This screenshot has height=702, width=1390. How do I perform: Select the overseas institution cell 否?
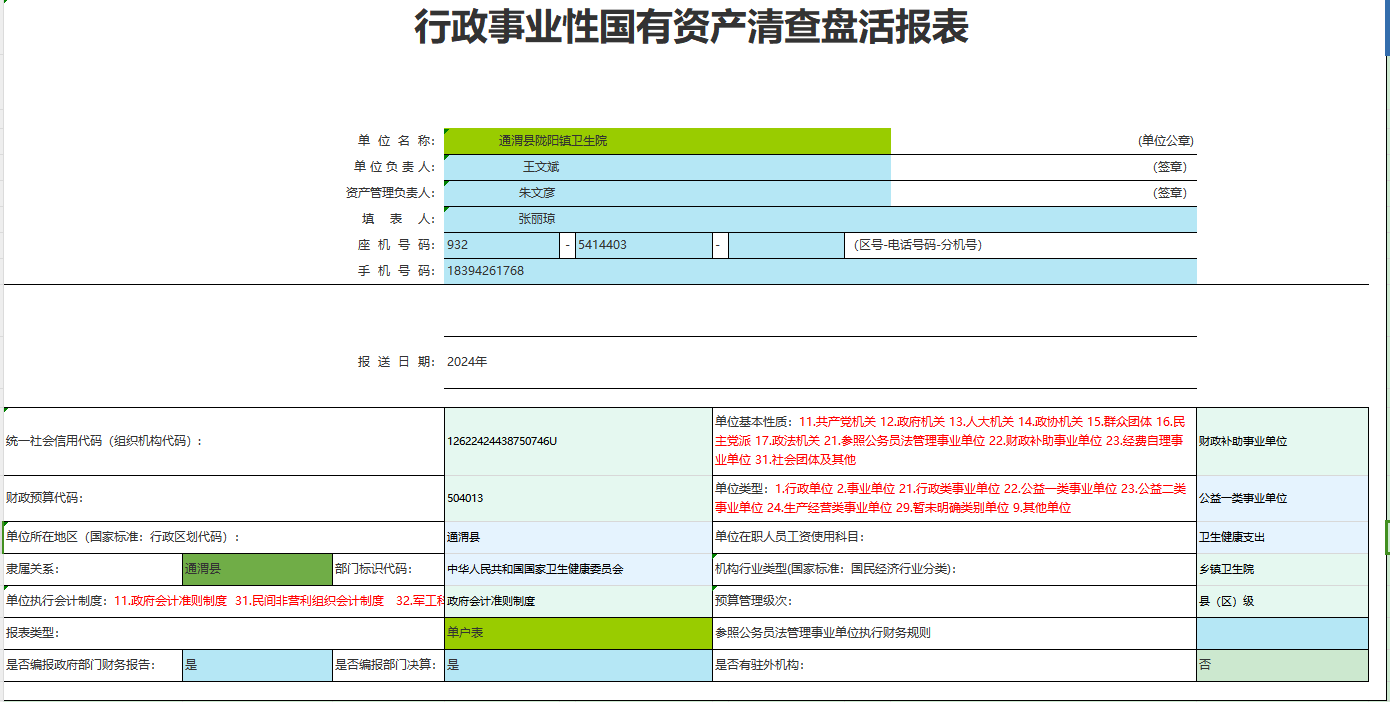coord(1281,665)
